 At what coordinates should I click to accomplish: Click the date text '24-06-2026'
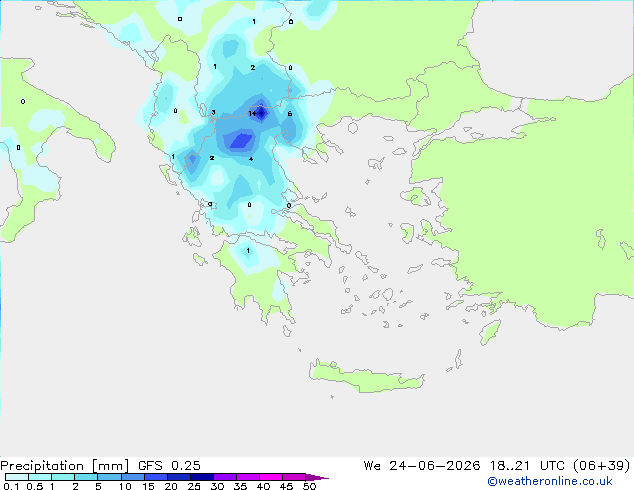click(x=435, y=466)
